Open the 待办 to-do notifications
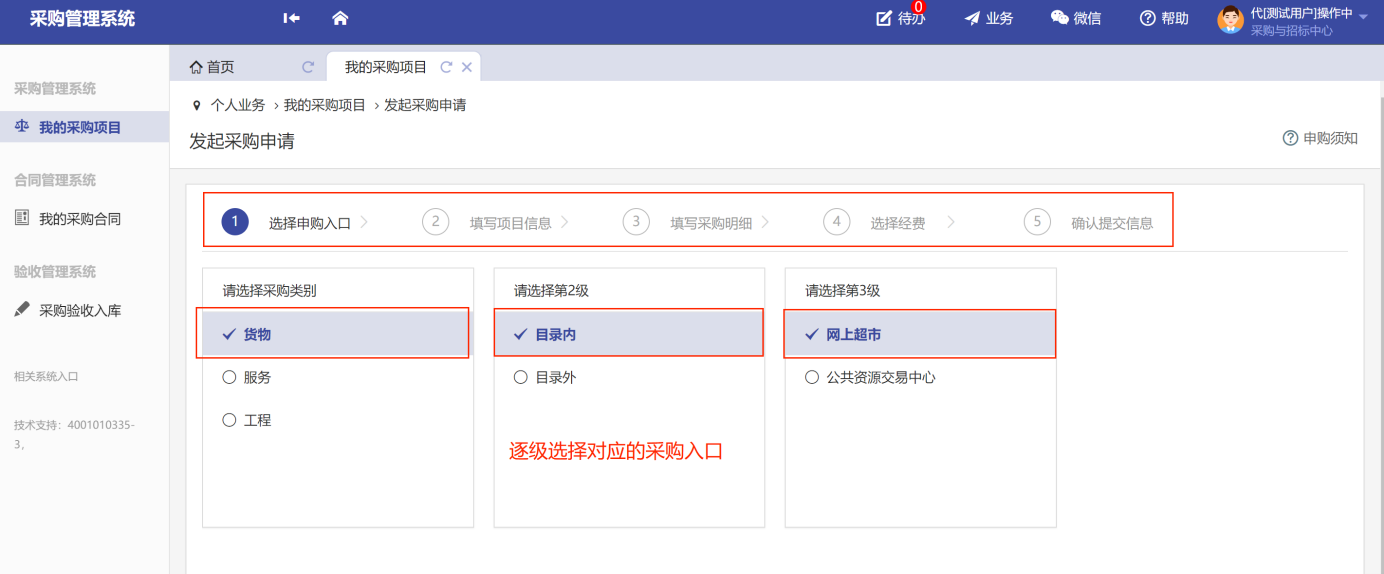 pos(900,18)
